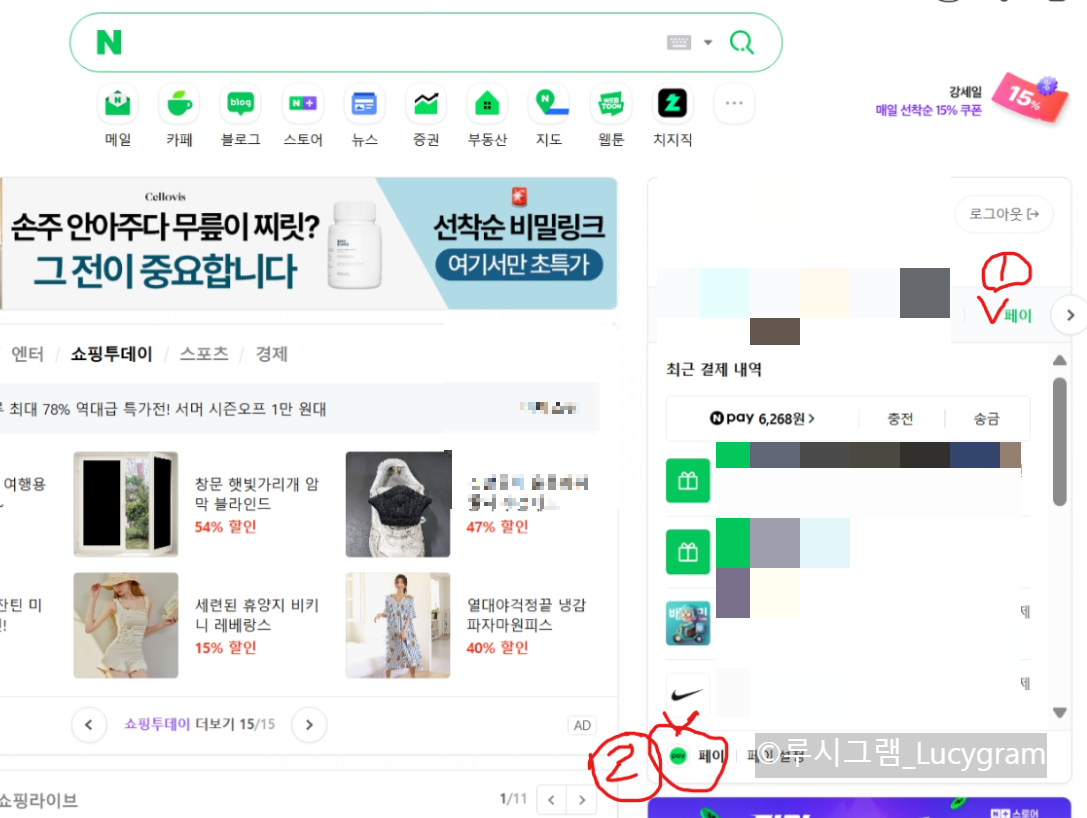Screen dimensions: 1087x818
Task: Click the payment list scroll up arrow
Action: click(1059, 360)
